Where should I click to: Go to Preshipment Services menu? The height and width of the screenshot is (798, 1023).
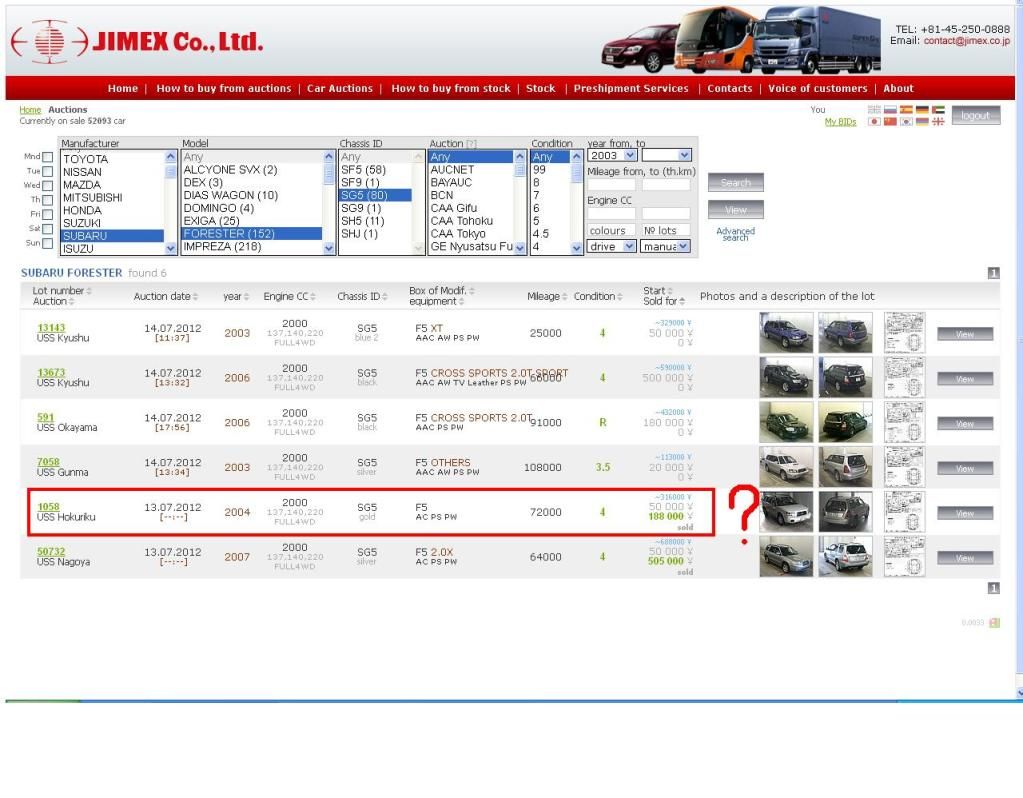631,89
